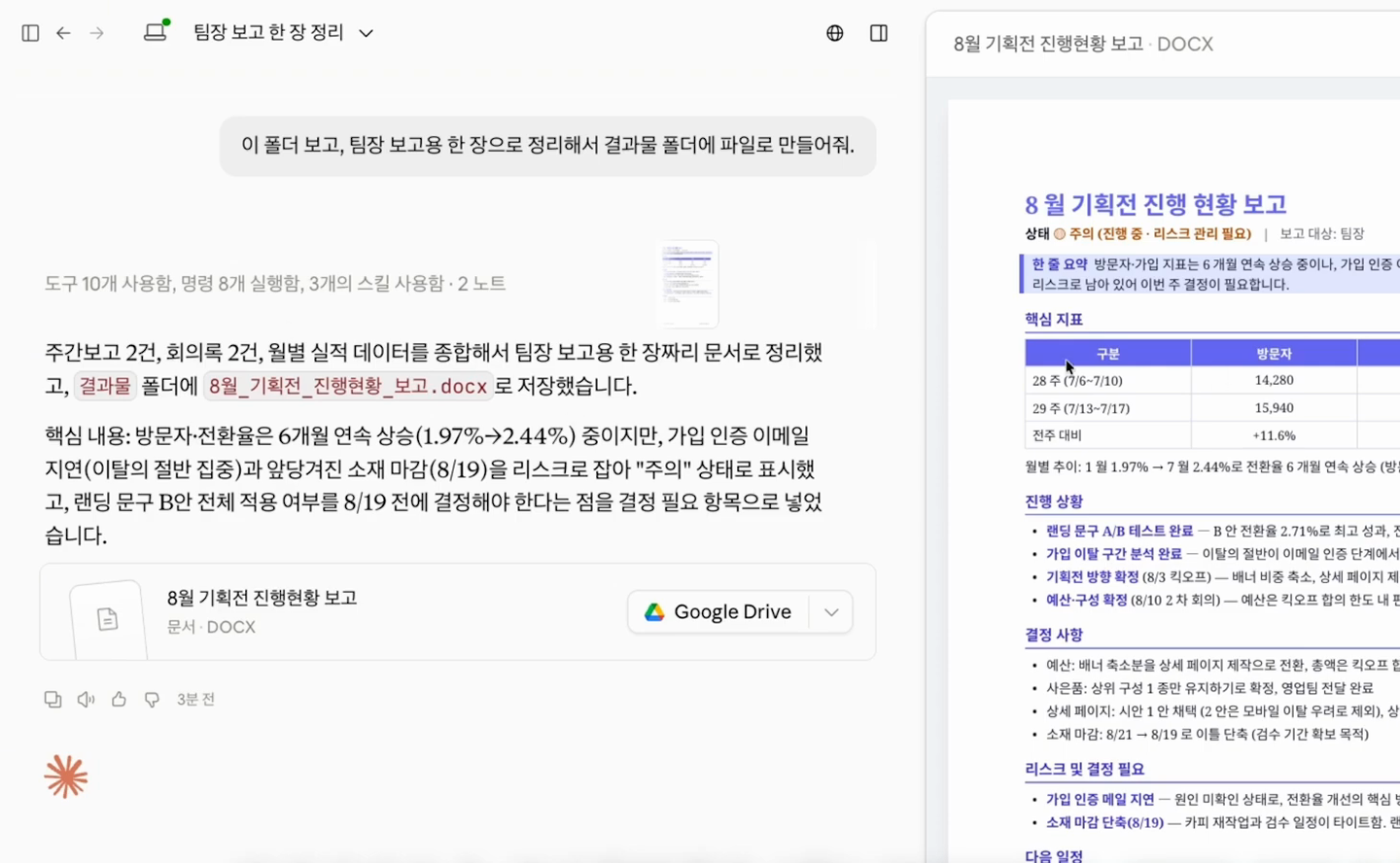
Task: Give thumbs down to the response
Action: [152, 700]
